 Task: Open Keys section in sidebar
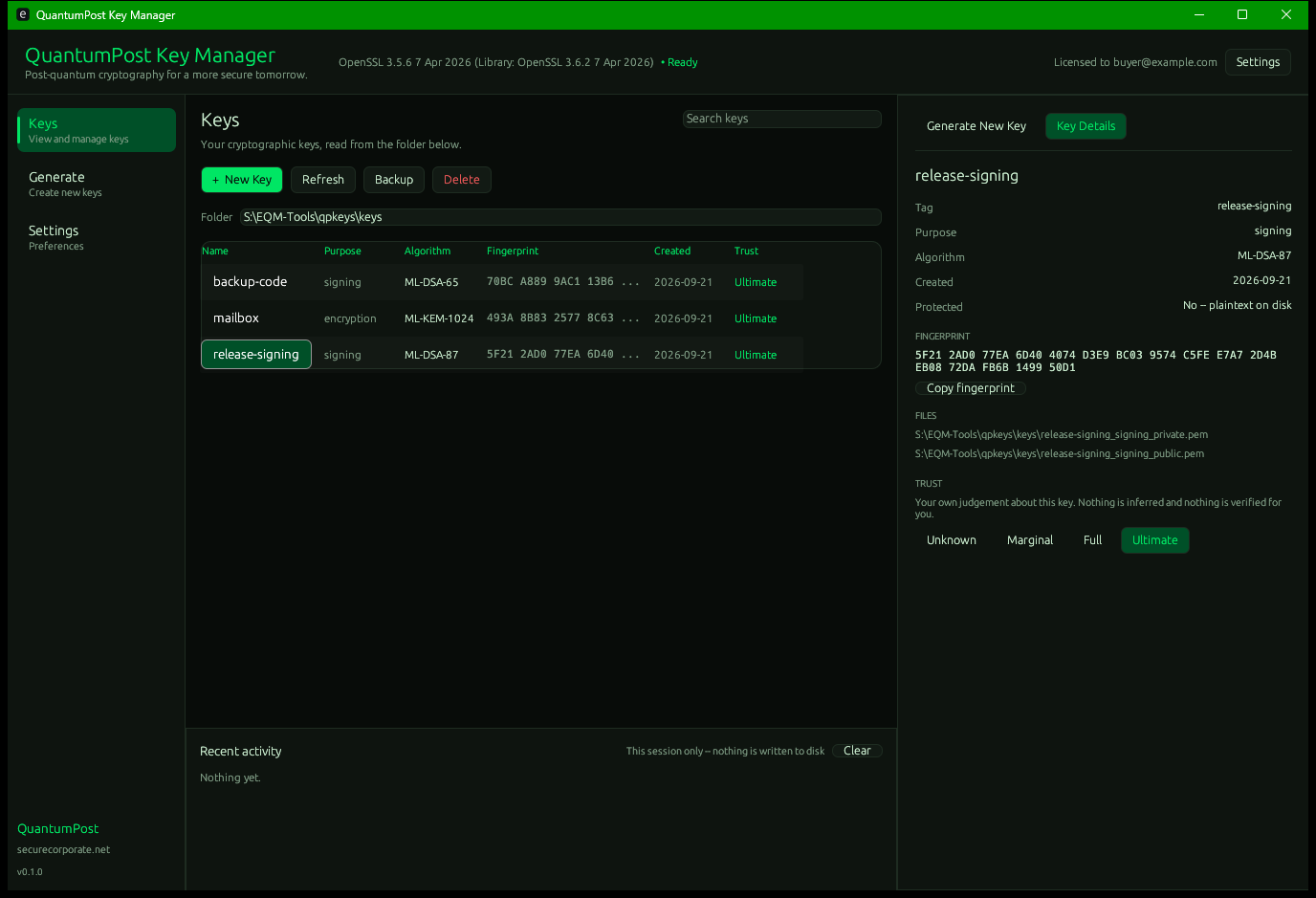click(97, 130)
